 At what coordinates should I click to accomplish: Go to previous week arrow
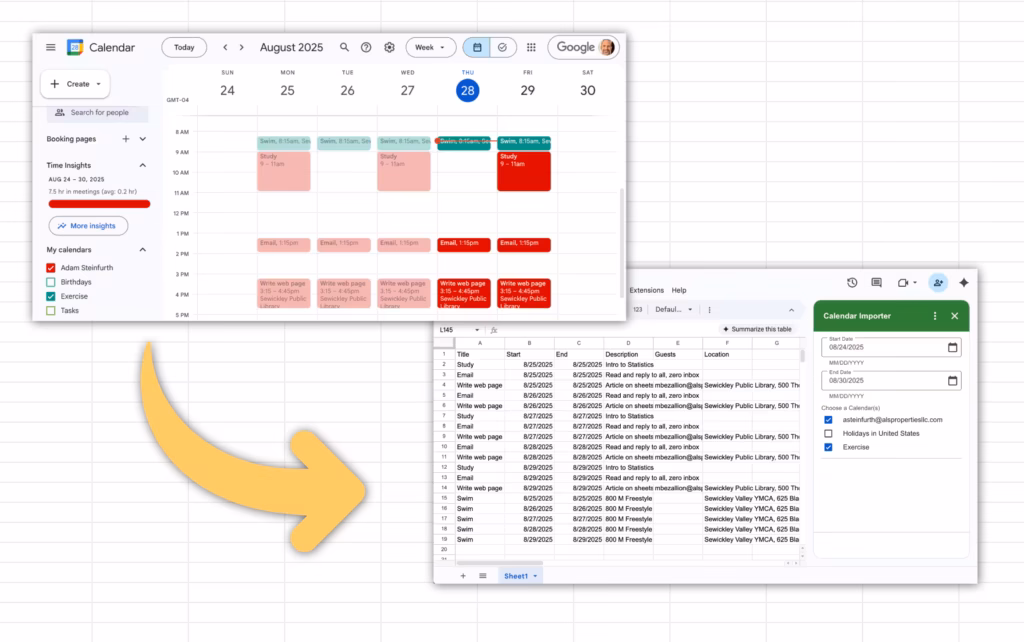point(225,47)
